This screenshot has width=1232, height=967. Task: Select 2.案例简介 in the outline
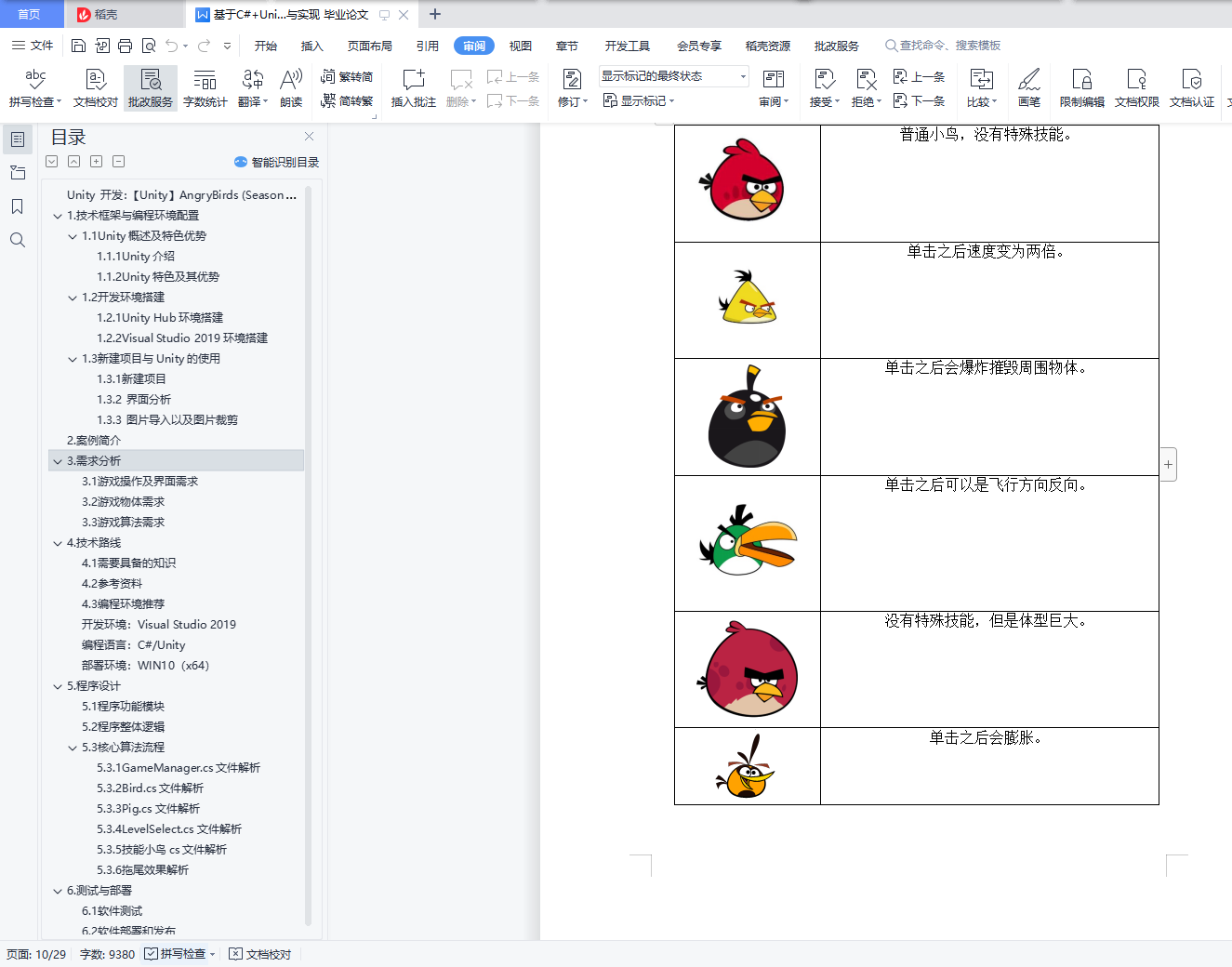point(94,441)
